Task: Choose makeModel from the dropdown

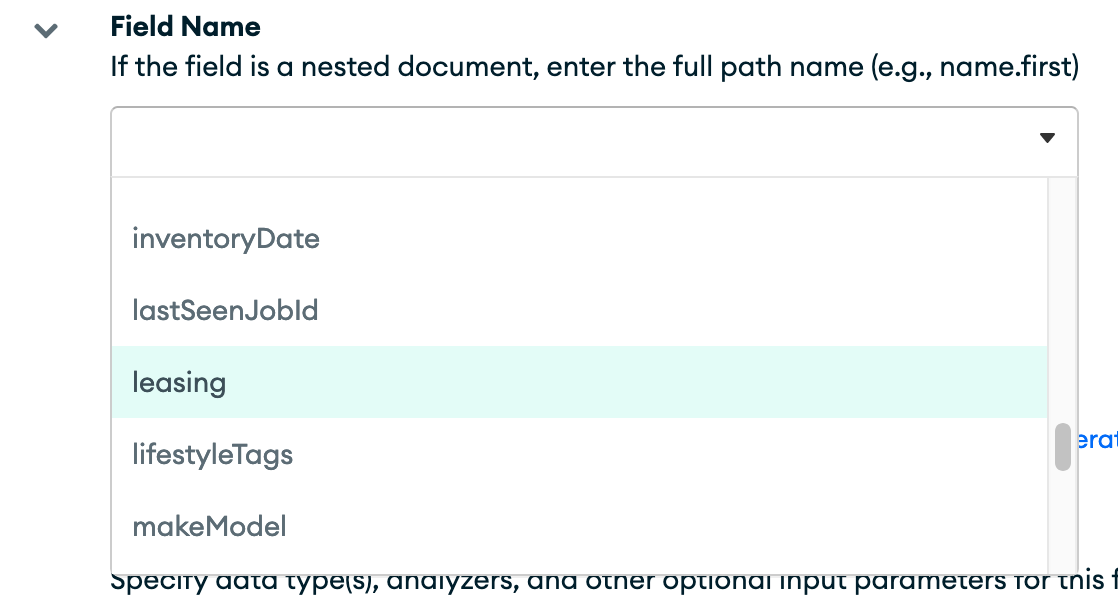Action: point(209,526)
